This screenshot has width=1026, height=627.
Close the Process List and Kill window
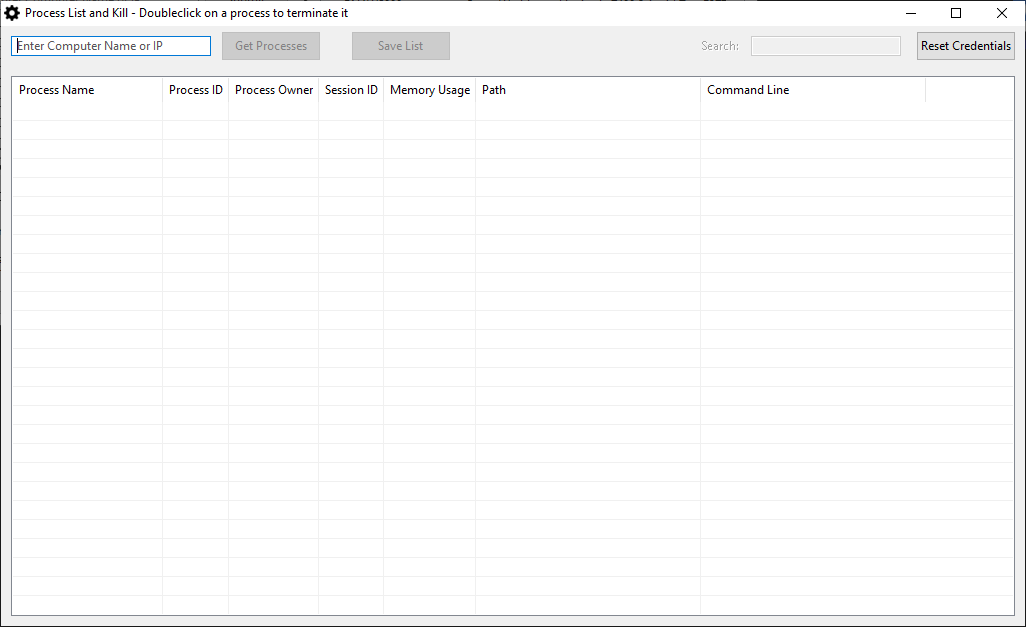(x=1002, y=13)
